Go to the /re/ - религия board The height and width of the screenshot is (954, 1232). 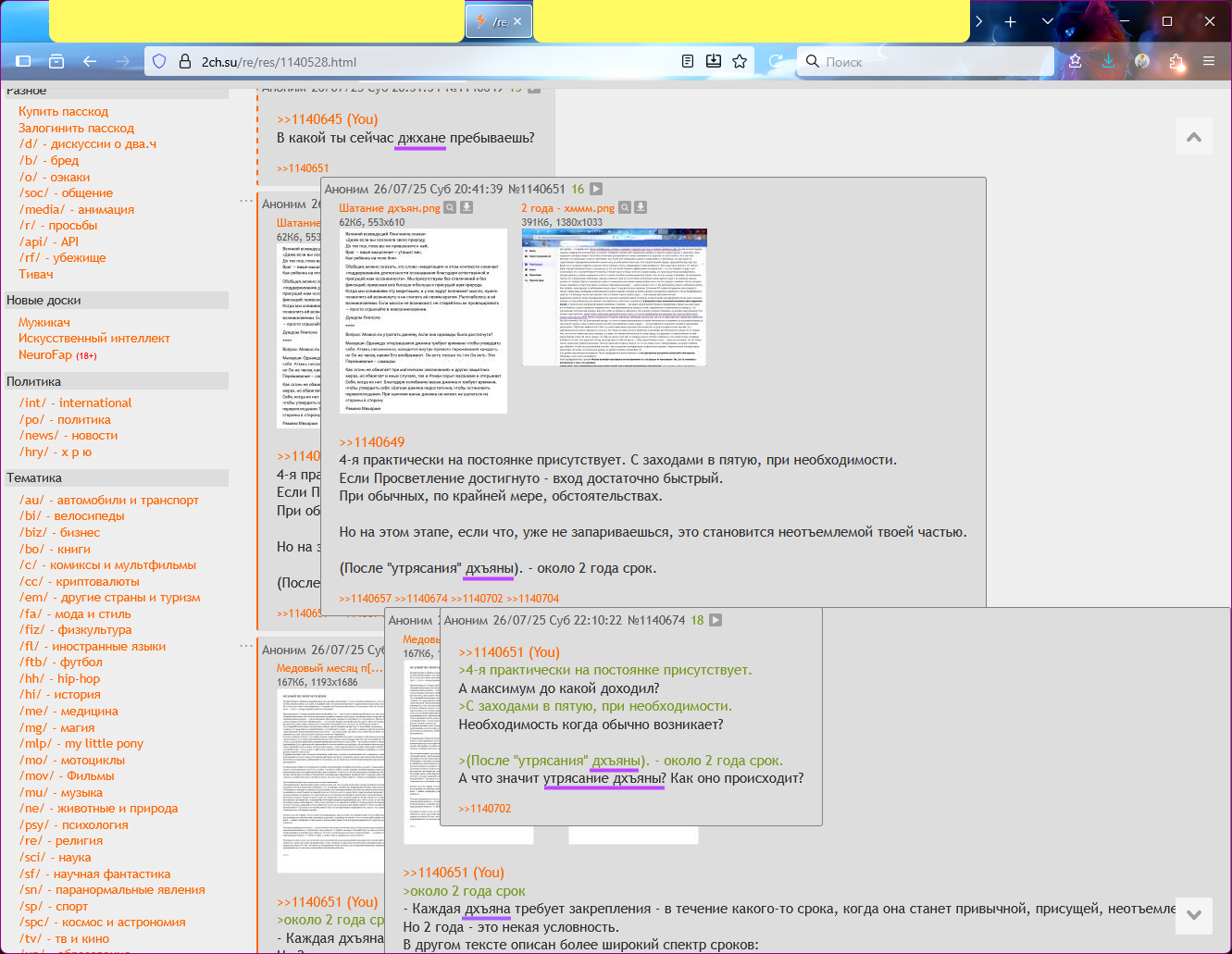[61, 841]
